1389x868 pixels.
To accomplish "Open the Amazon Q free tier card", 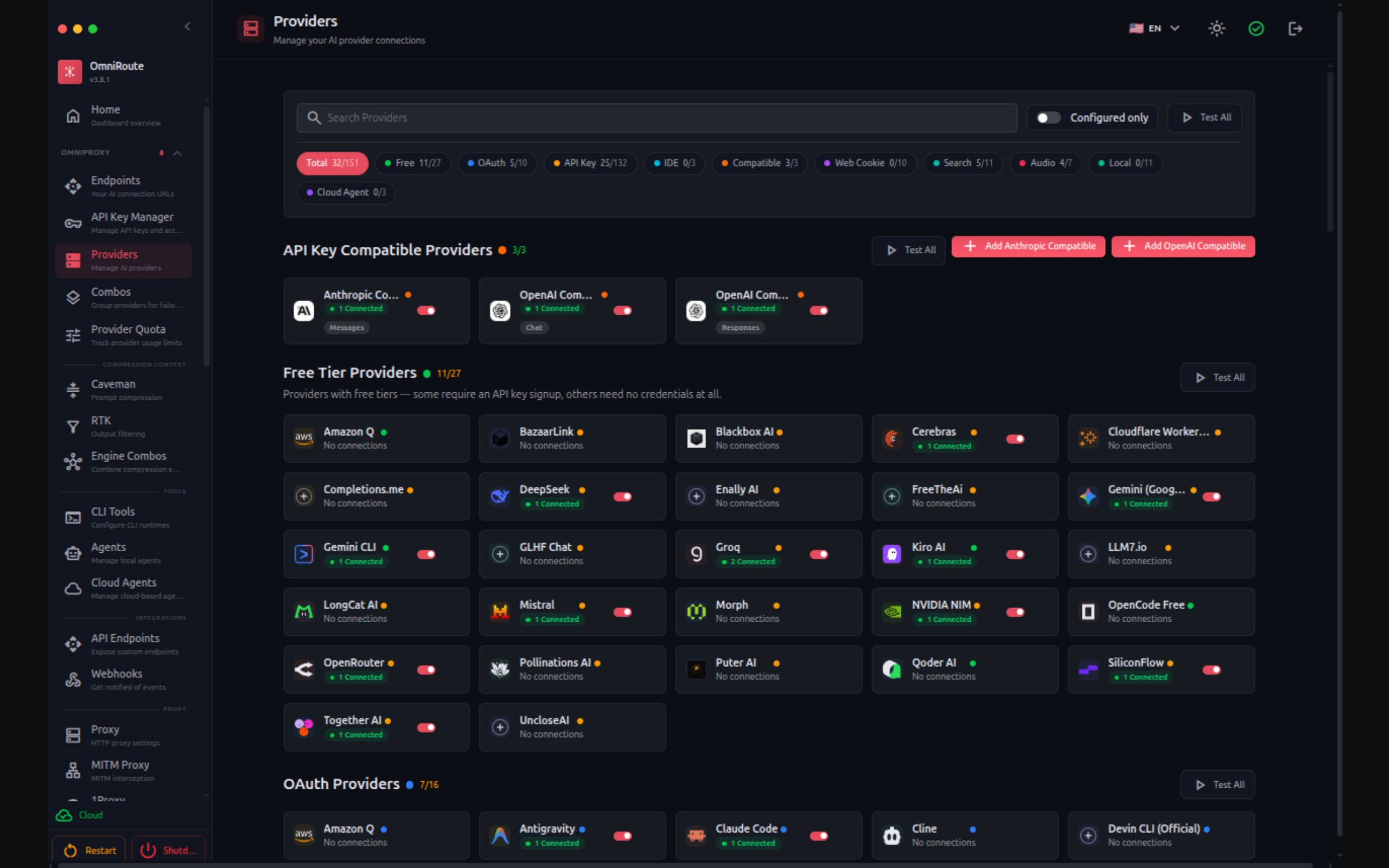I will tap(377, 438).
